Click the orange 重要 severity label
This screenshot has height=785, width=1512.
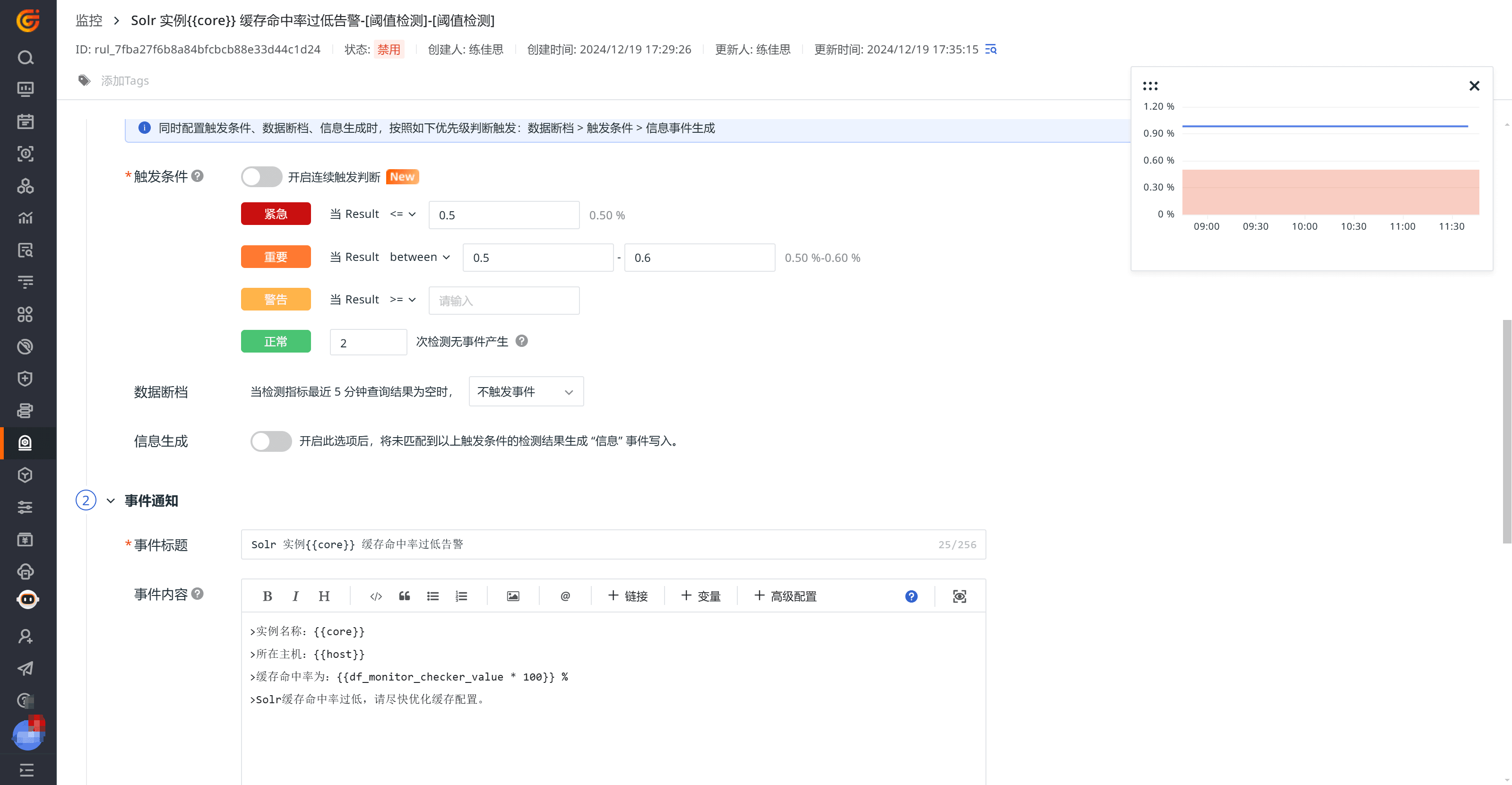coord(276,256)
